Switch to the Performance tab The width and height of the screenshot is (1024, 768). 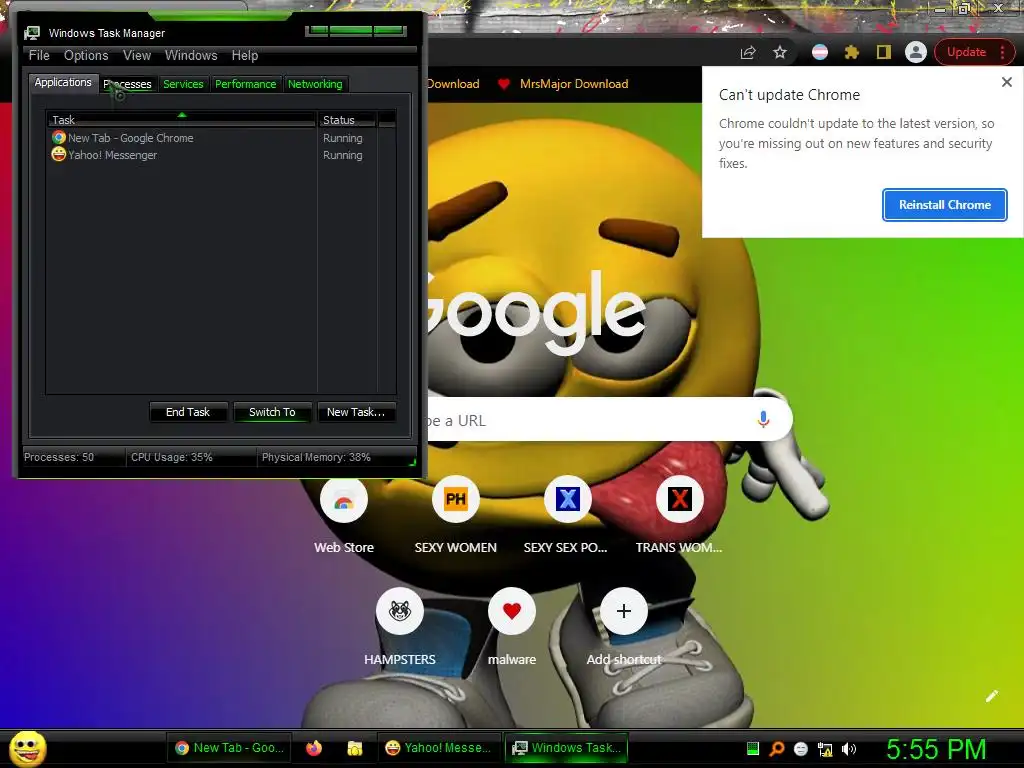tap(246, 84)
